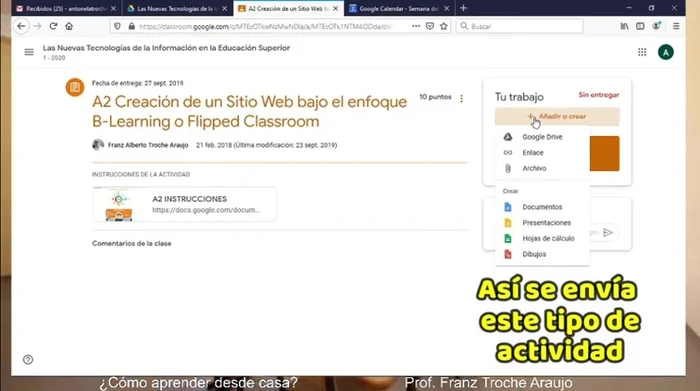700x391 pixels.
Task: Open the Firefox application menu
Action: pos(676,26)
